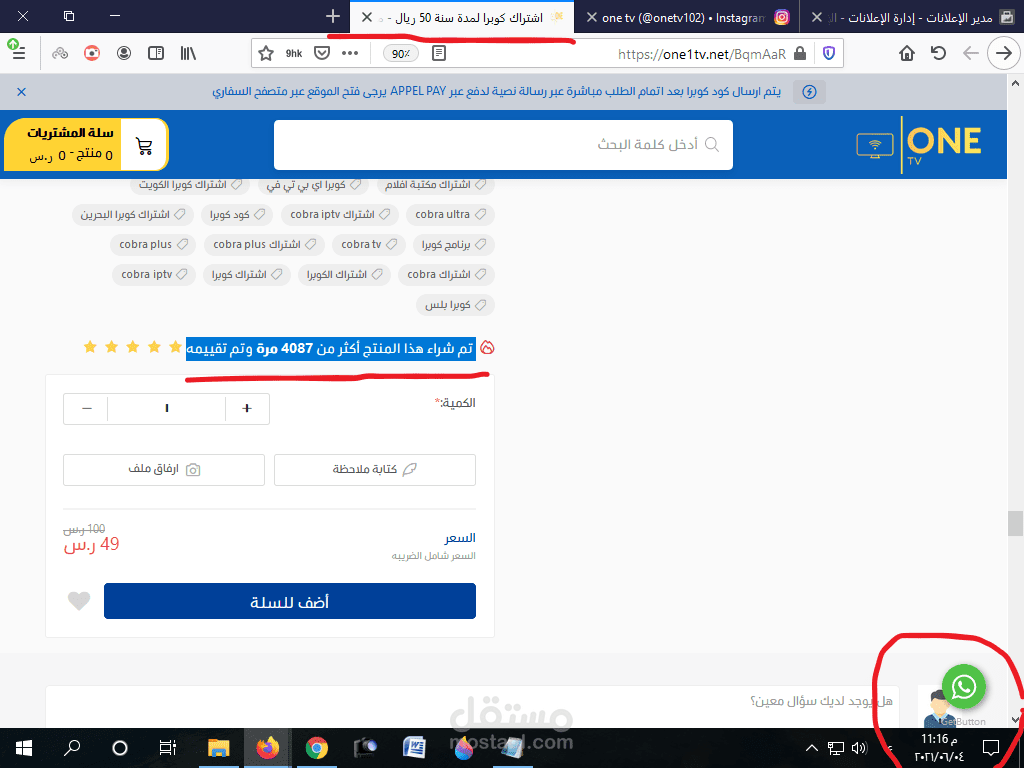Screen dimensions: 1024x768
Task: Open the كوبرا بلس tag
Action: click(455, 305)
